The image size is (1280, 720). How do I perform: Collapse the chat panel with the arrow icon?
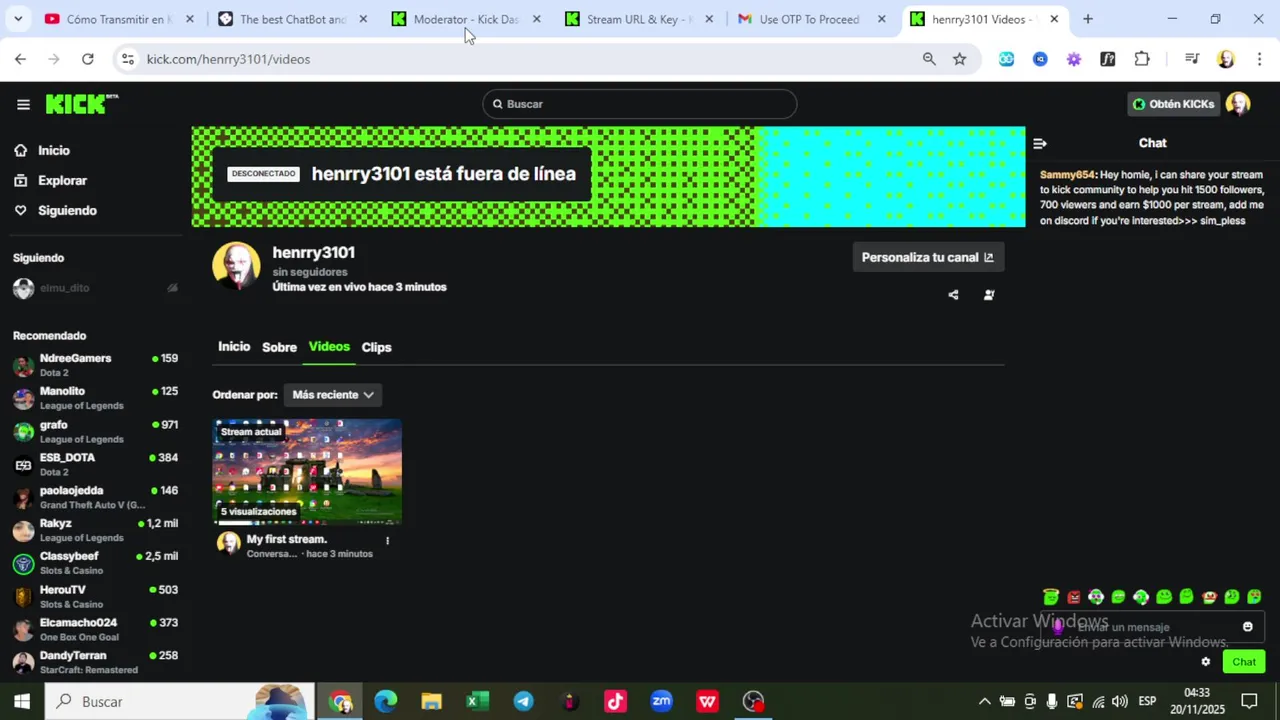[x=1039, y=143]
